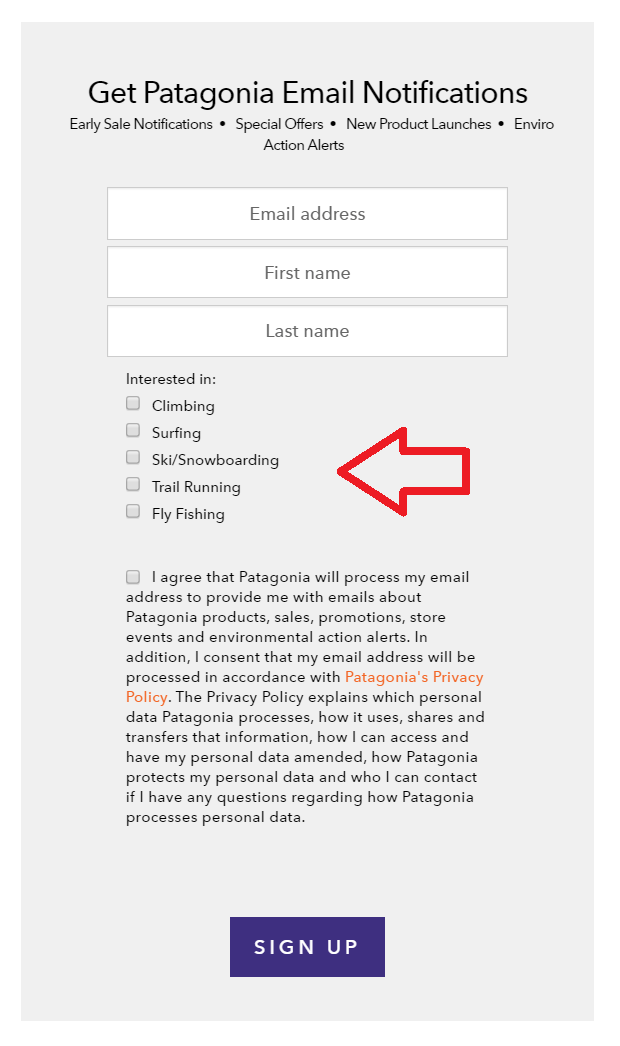Click the 'Special Offers' text

[x=279, y=124]
